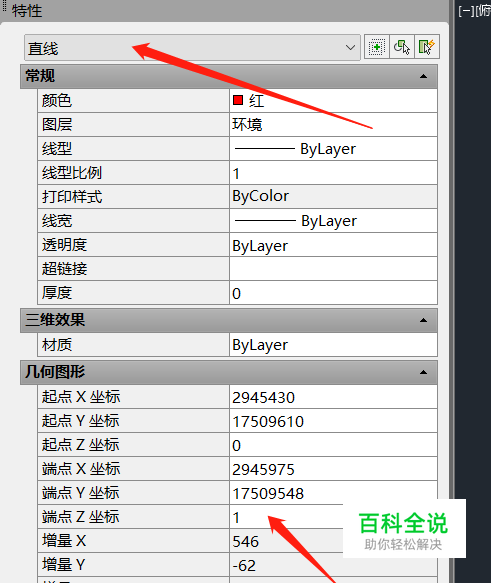491x583 pixels.
Task: Select the 端点 X 坐标 label
Action: click(x=81, y=469)
